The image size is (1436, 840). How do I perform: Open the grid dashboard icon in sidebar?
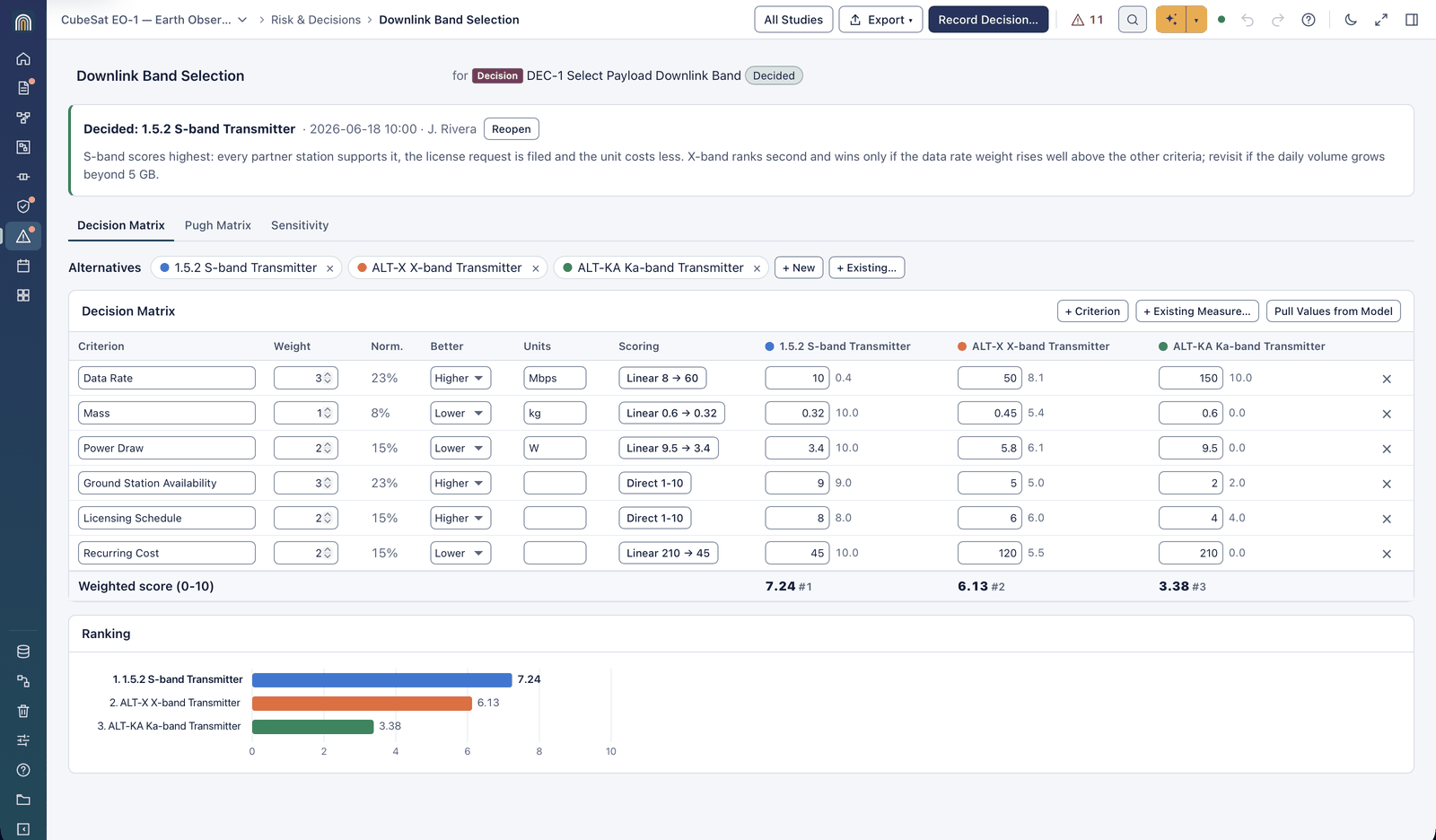[x=23, y=295]
